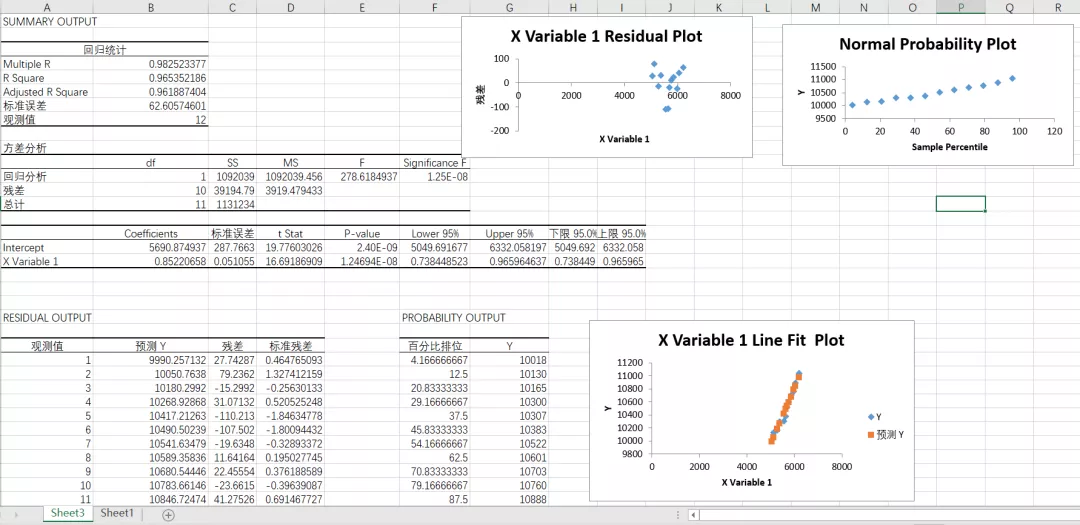1080x525 pixels.
Task: Select predicted value 10846.72474
Action: tap(150, 500)
